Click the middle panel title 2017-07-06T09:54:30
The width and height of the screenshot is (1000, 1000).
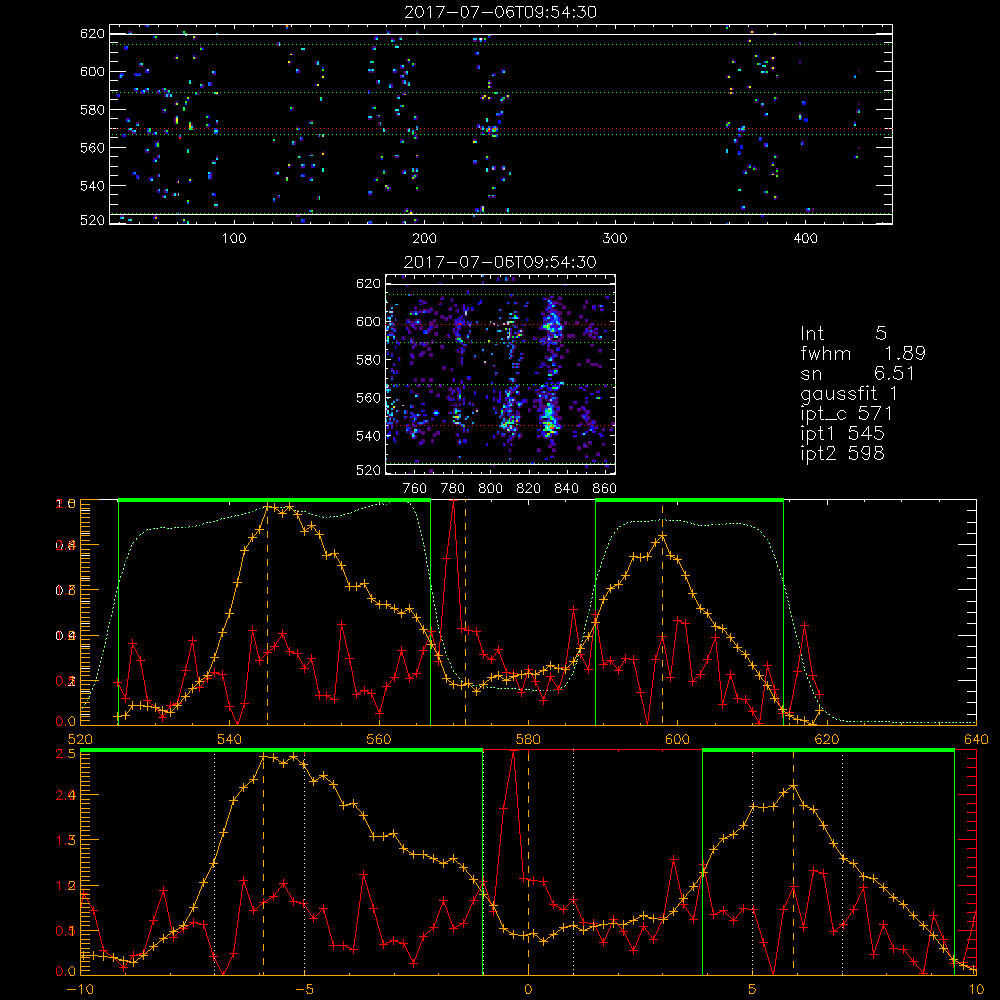click(x=500, y=262)
